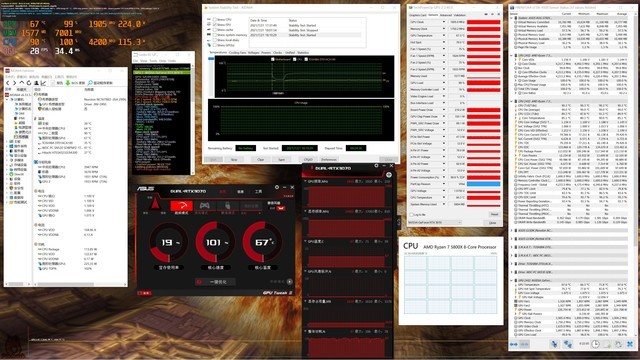Click back arrow in AIDA64 toolbar
This screenshot has height=360, width=640.
[x=8, y=83]
